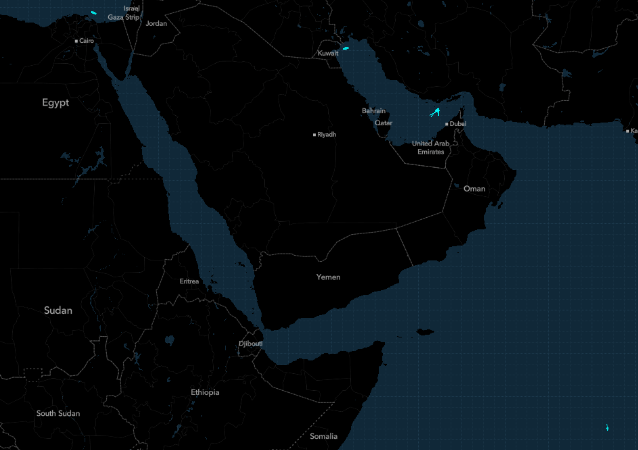This screenshot has width=638, height=450.
Task: Click the Gaza Strip label
Action: pyautogui.click(x=124, y=17)
